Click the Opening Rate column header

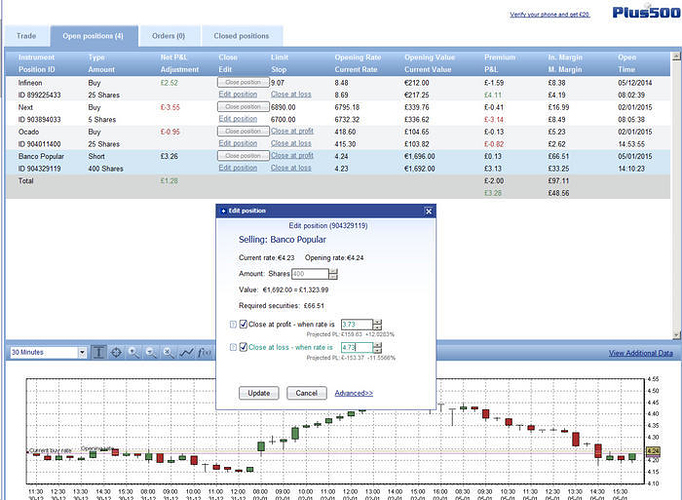click(358, 57)
